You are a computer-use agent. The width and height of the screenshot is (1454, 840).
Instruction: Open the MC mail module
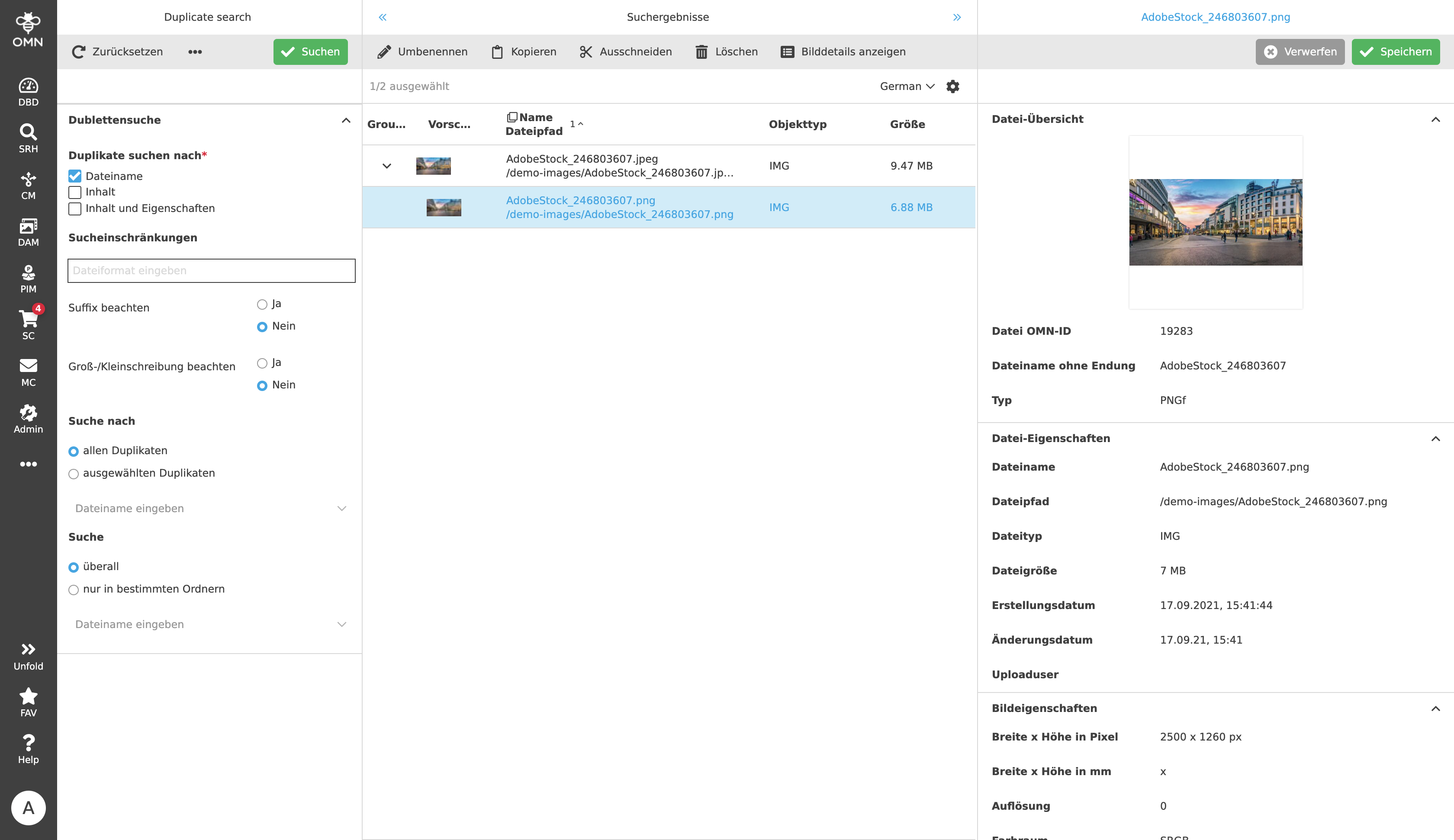[x=28, y=372]
